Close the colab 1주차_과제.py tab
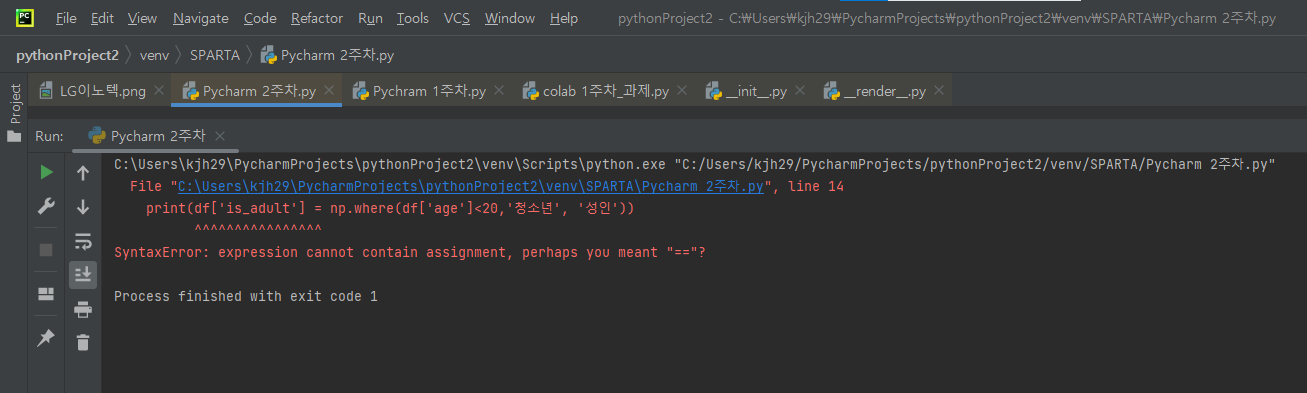The image size is (1307, 393). [x=681, y=91]
